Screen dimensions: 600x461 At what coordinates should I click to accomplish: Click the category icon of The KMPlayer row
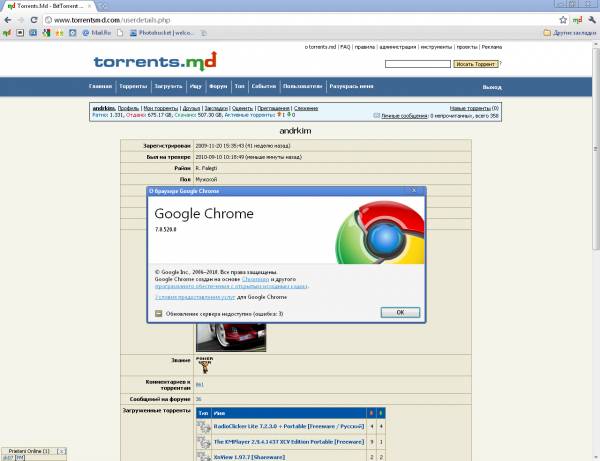[x=204, y=442]
